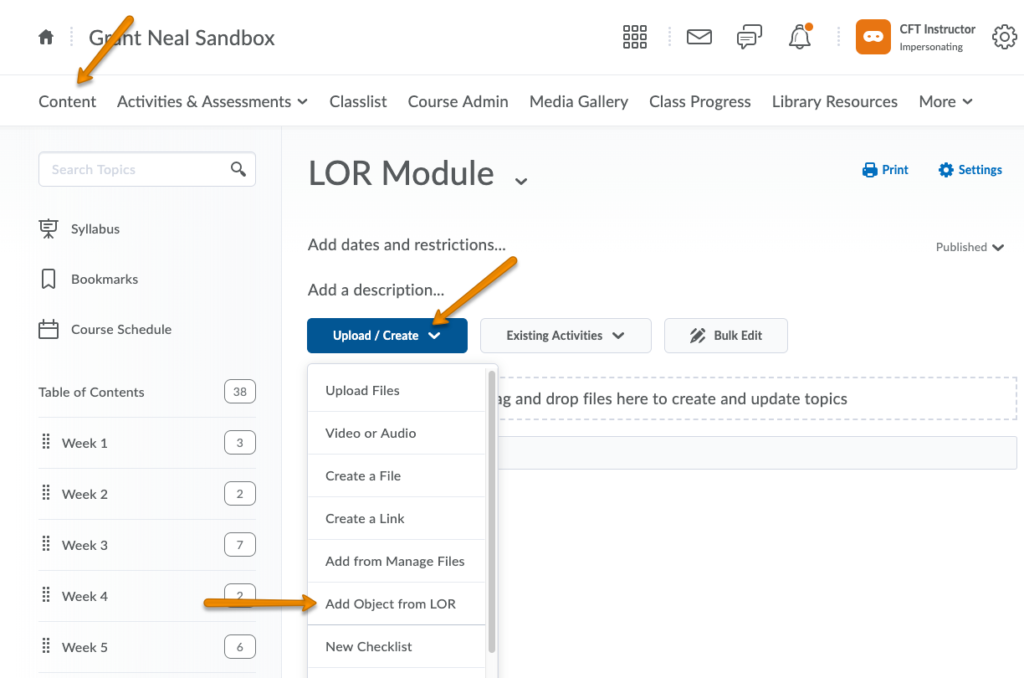
Task: Open the notifications bell icon
Action: point(800,38)
